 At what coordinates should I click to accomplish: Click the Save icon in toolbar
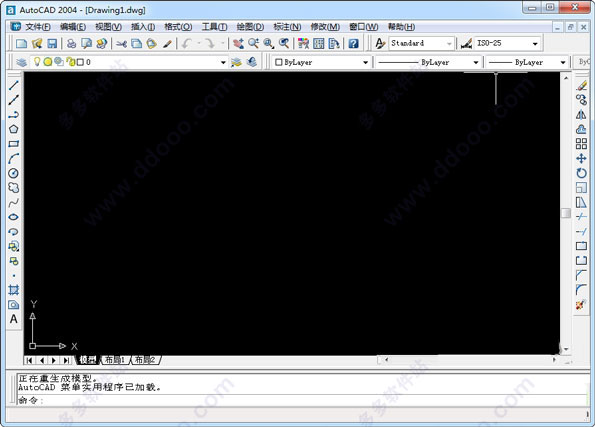(52, 43)
